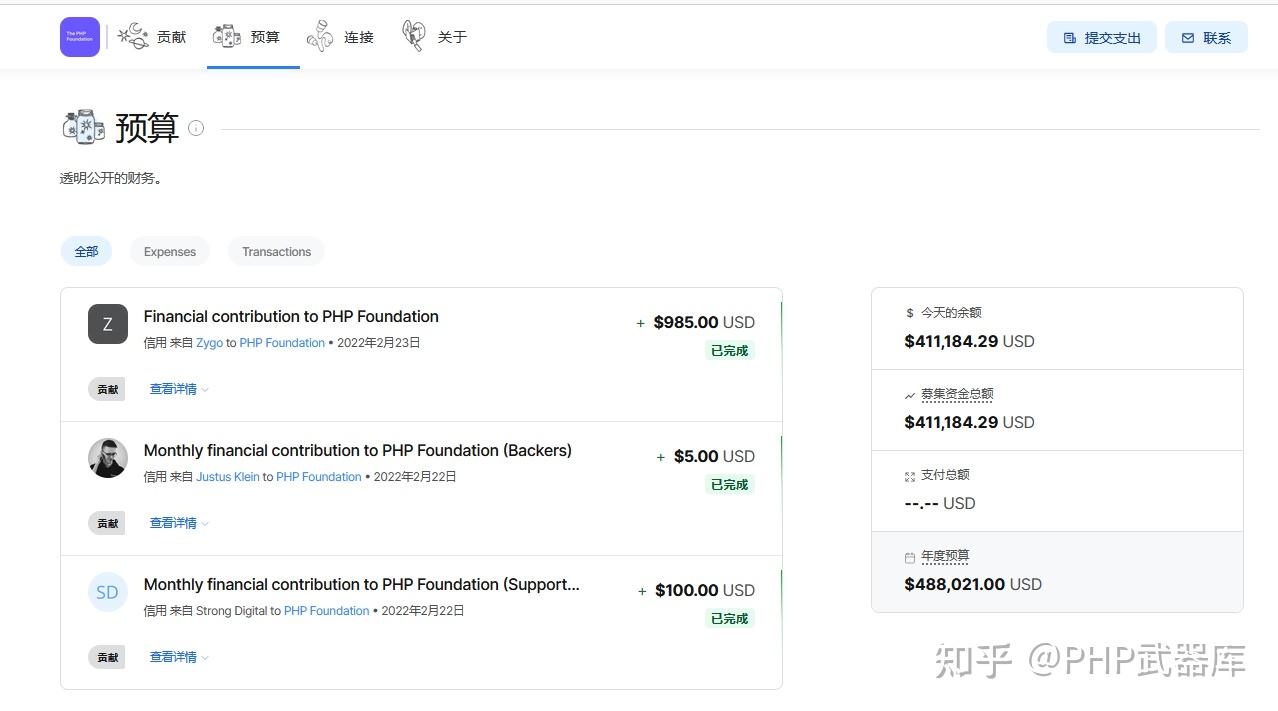
Task: Enable the Expenses filter
Action: pyautogui.click(x=169, y=251)
